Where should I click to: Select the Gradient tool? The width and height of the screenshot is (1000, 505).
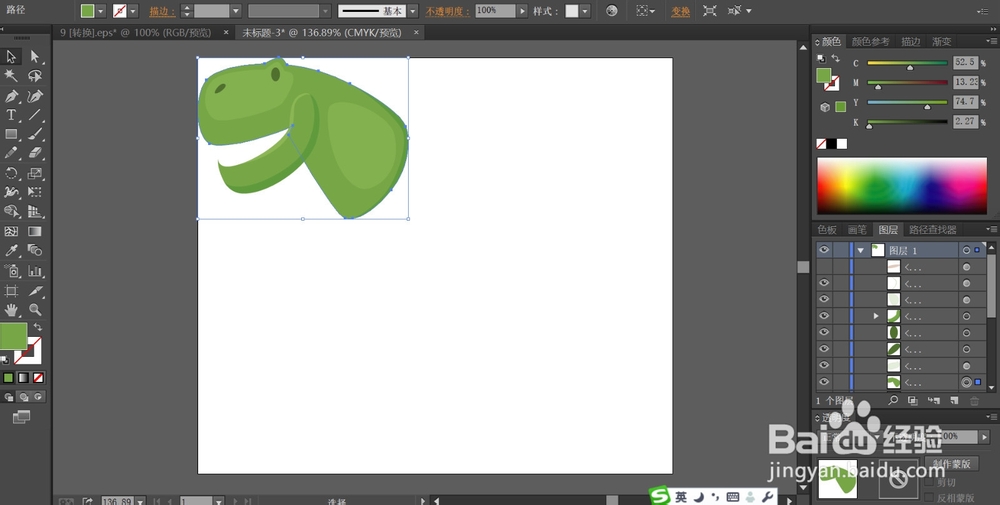35,231
